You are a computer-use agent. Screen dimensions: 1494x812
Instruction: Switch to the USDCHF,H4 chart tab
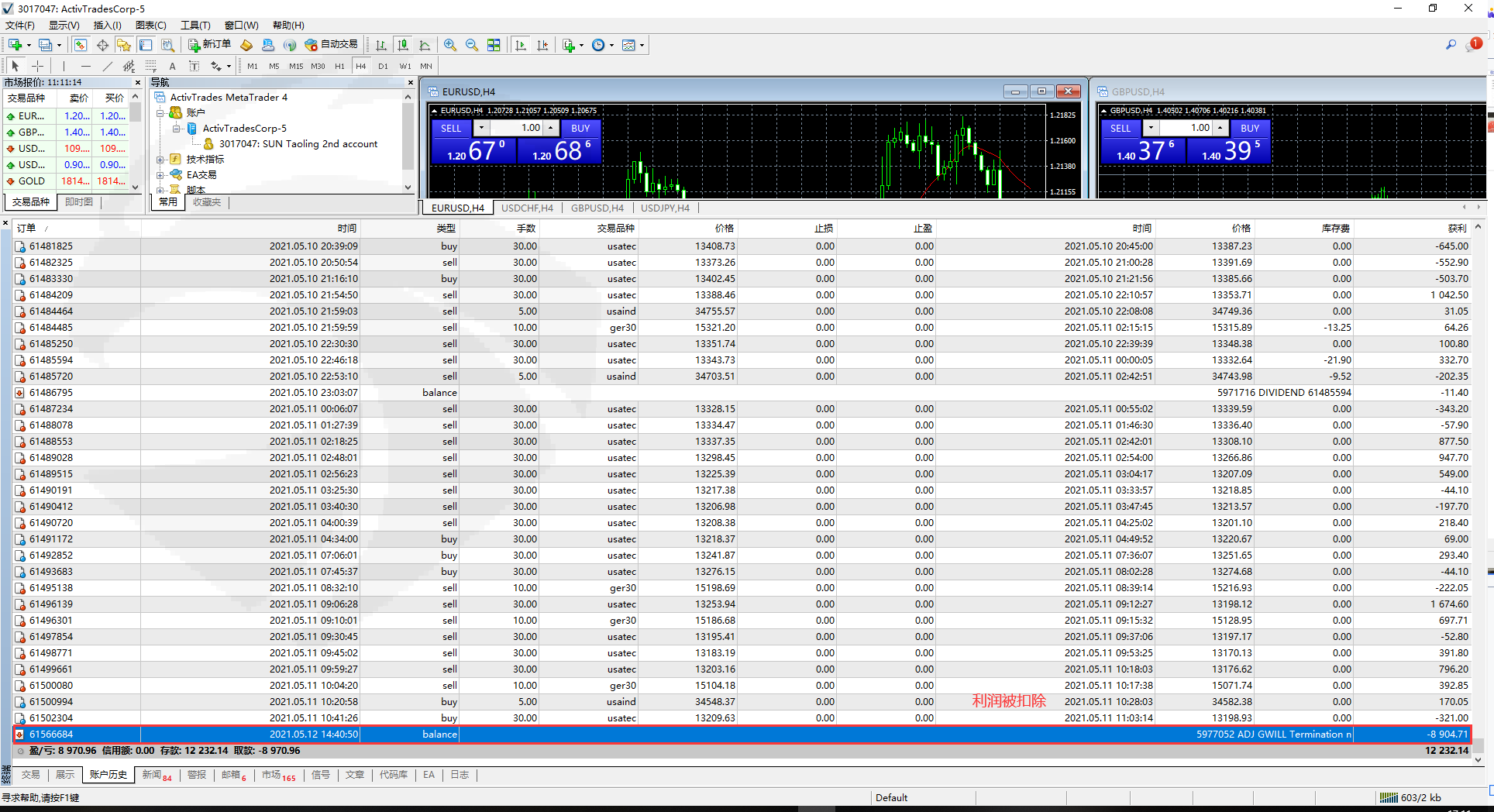point(527,208)
